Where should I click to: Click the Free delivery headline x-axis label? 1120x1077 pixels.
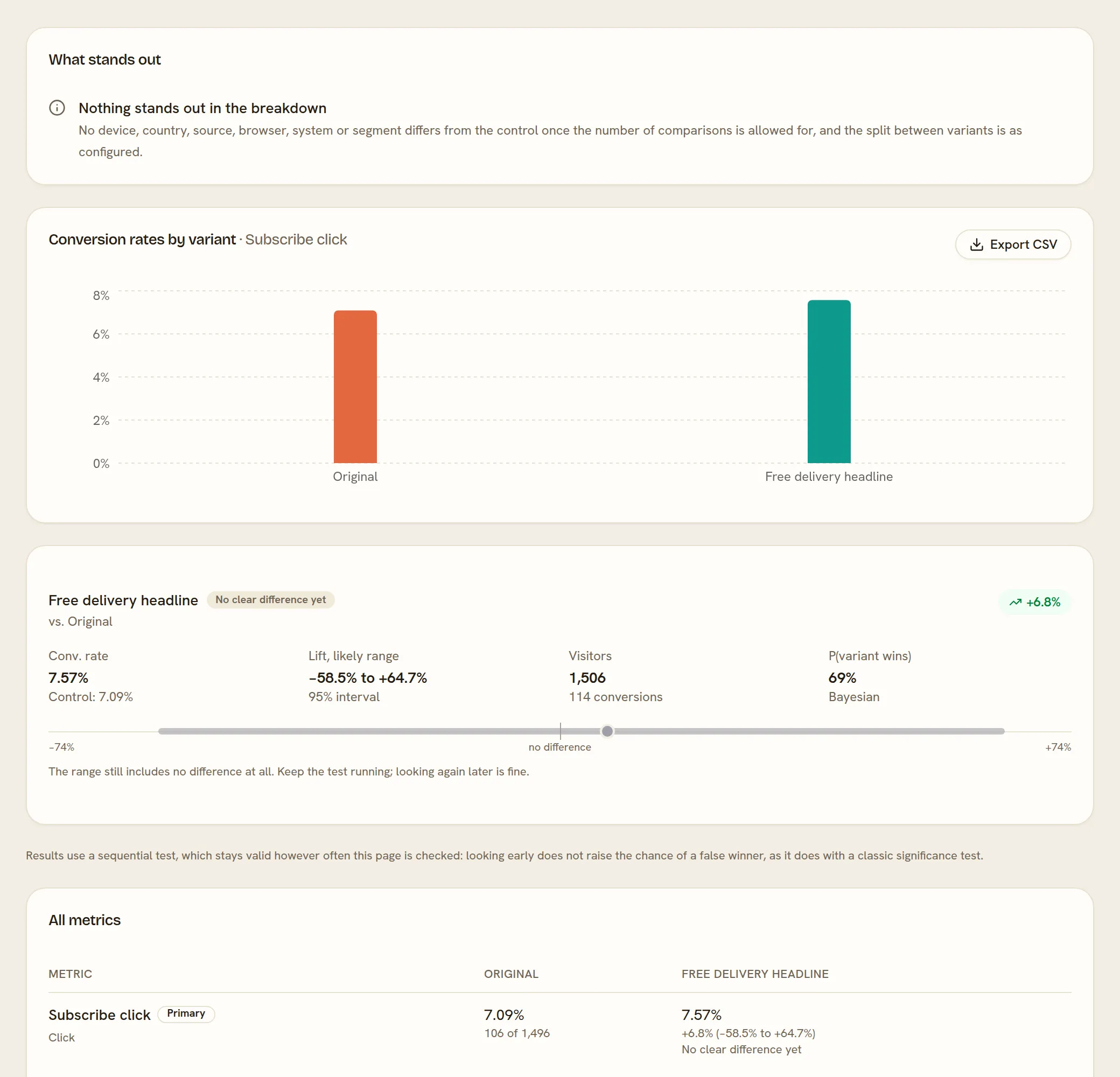point(829,477)
